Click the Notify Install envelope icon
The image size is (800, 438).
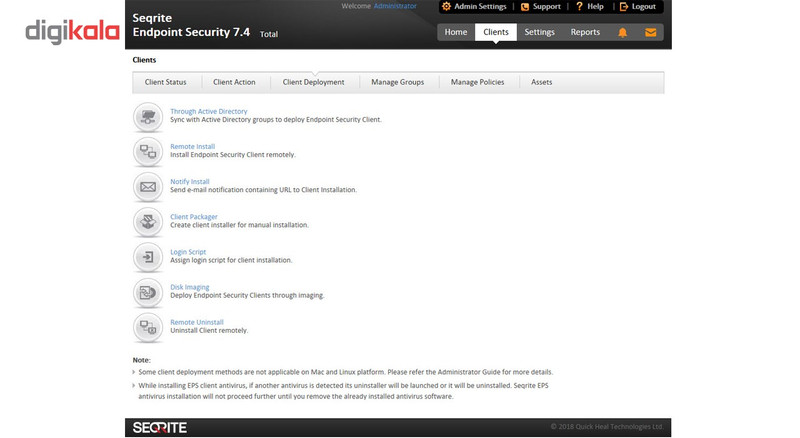coord(148,187)
